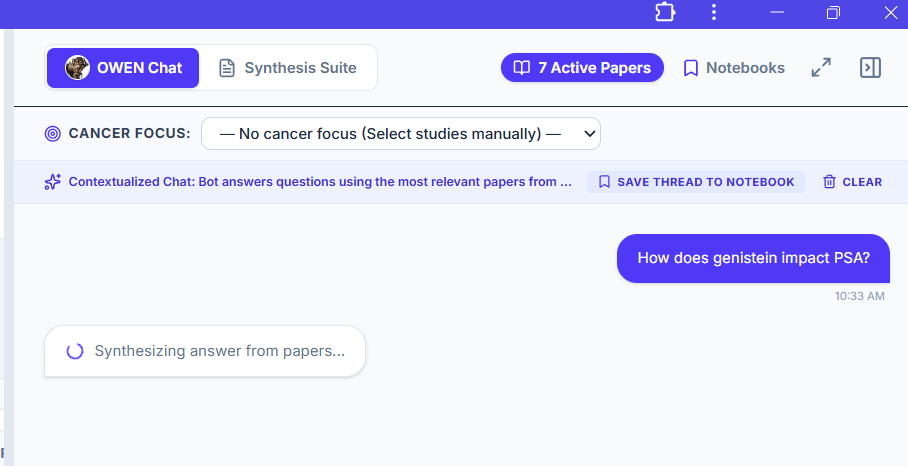Viewport: 908px width, 466px height.
Task: Click the OWEN avatar image
Action: [x=78, y=68]
